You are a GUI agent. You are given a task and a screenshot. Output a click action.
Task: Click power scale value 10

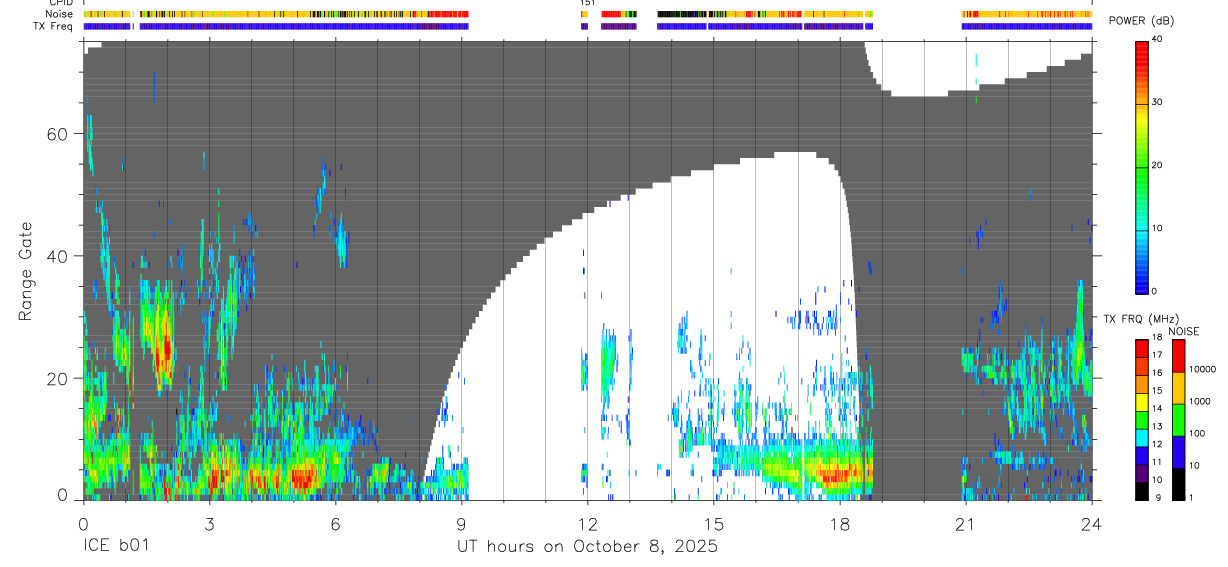[x=1159, y=228]
